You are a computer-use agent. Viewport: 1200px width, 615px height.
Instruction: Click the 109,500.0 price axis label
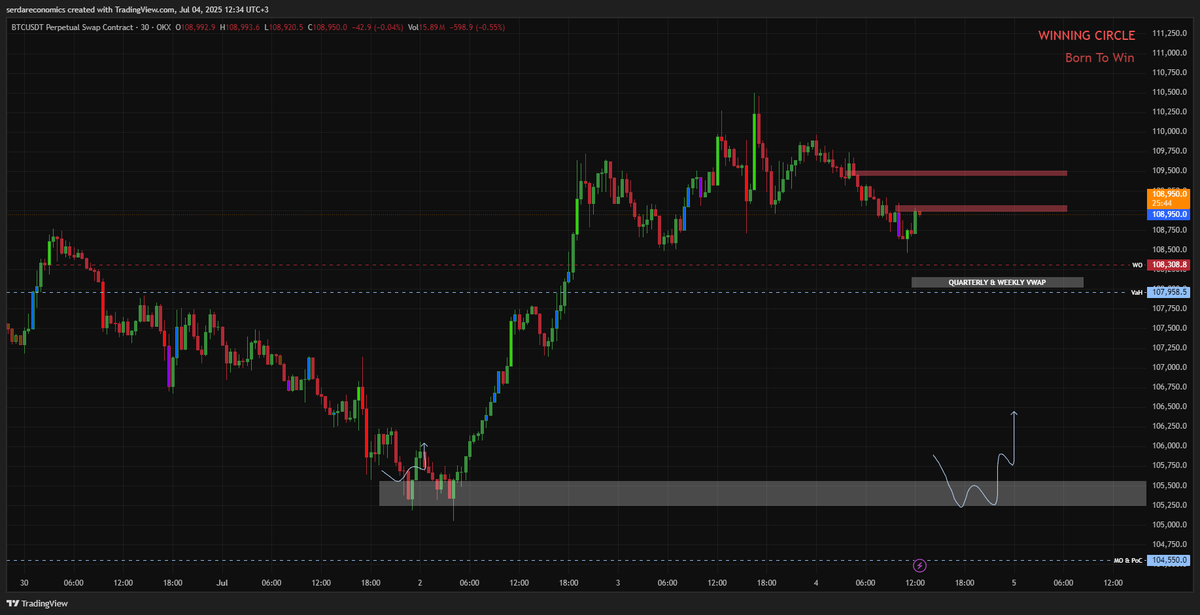click(1169, 170)
